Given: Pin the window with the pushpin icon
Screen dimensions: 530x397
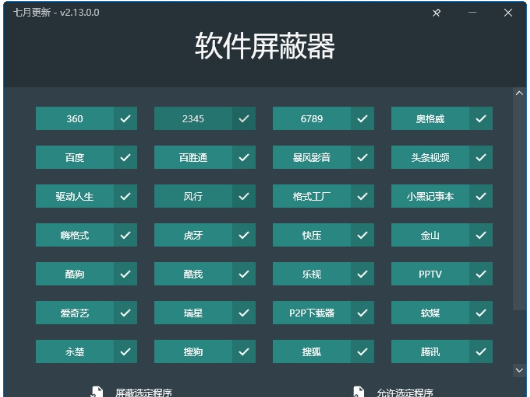Looking at the screenshot, I should coord(436,13).
